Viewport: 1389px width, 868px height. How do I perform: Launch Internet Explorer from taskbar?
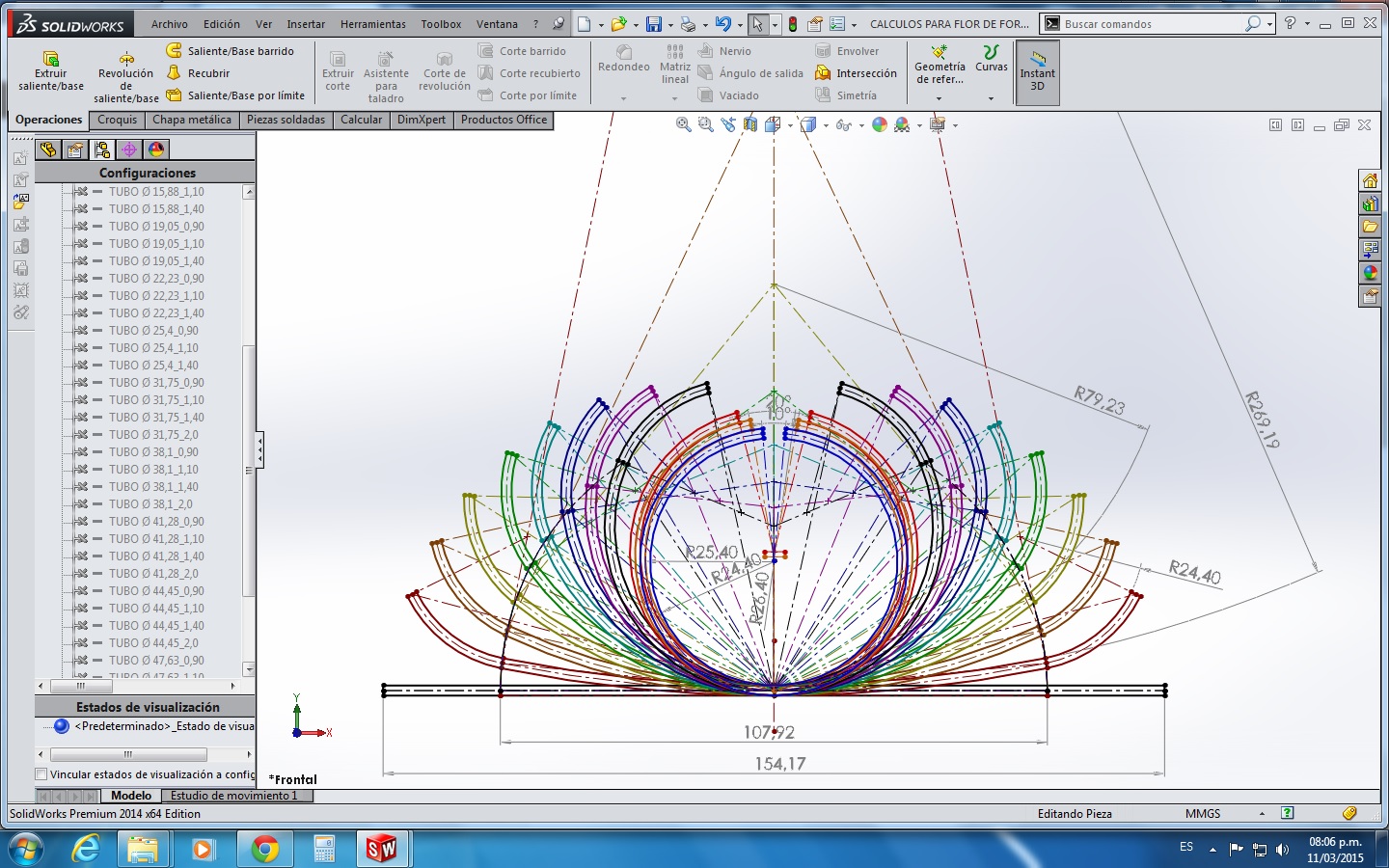(x=86, y=850)
